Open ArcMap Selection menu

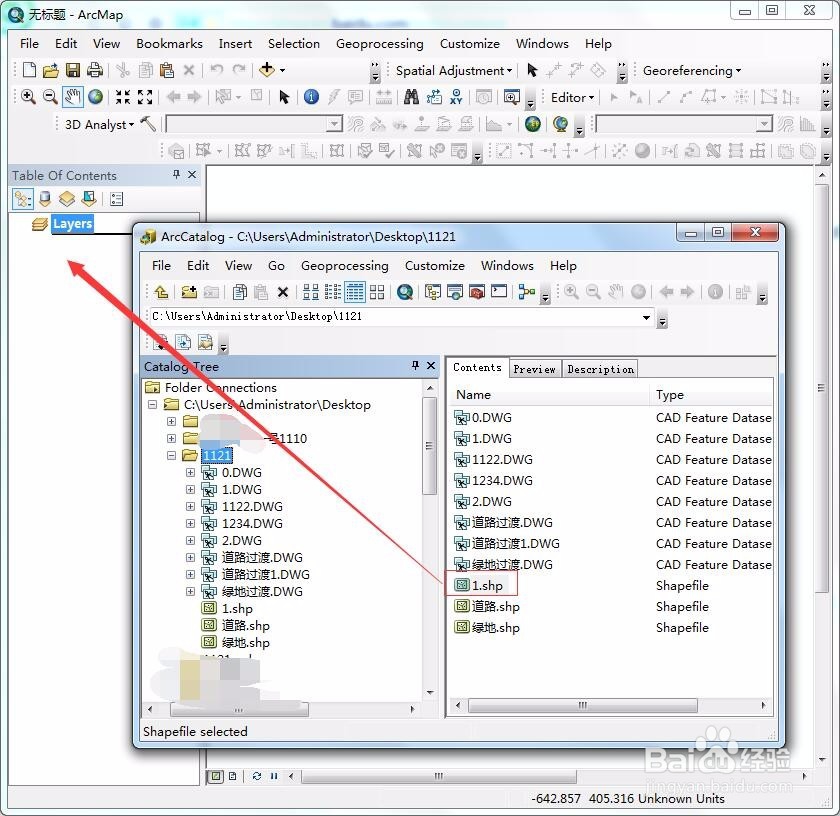294,43
